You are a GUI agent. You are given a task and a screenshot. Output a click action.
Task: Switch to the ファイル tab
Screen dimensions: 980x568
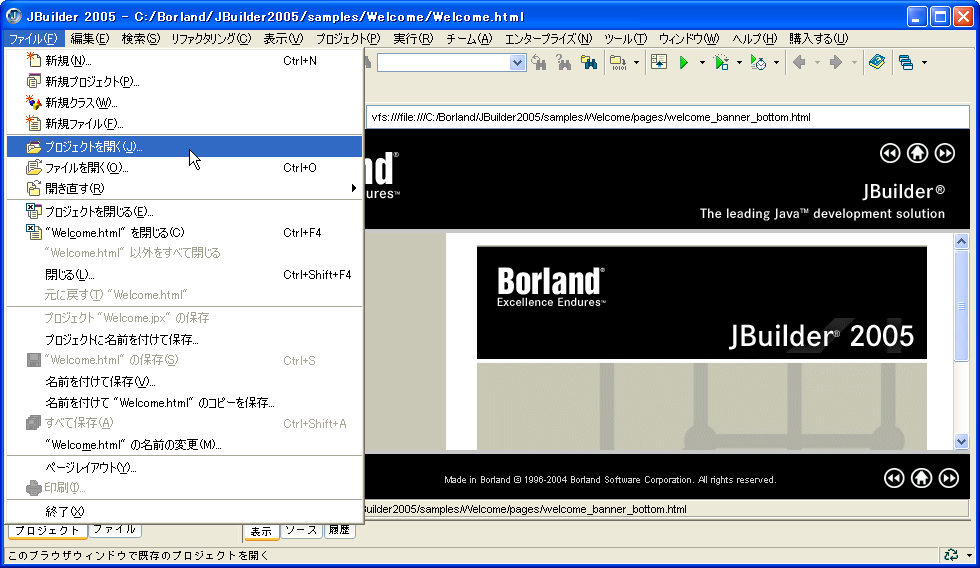(115, 530)
